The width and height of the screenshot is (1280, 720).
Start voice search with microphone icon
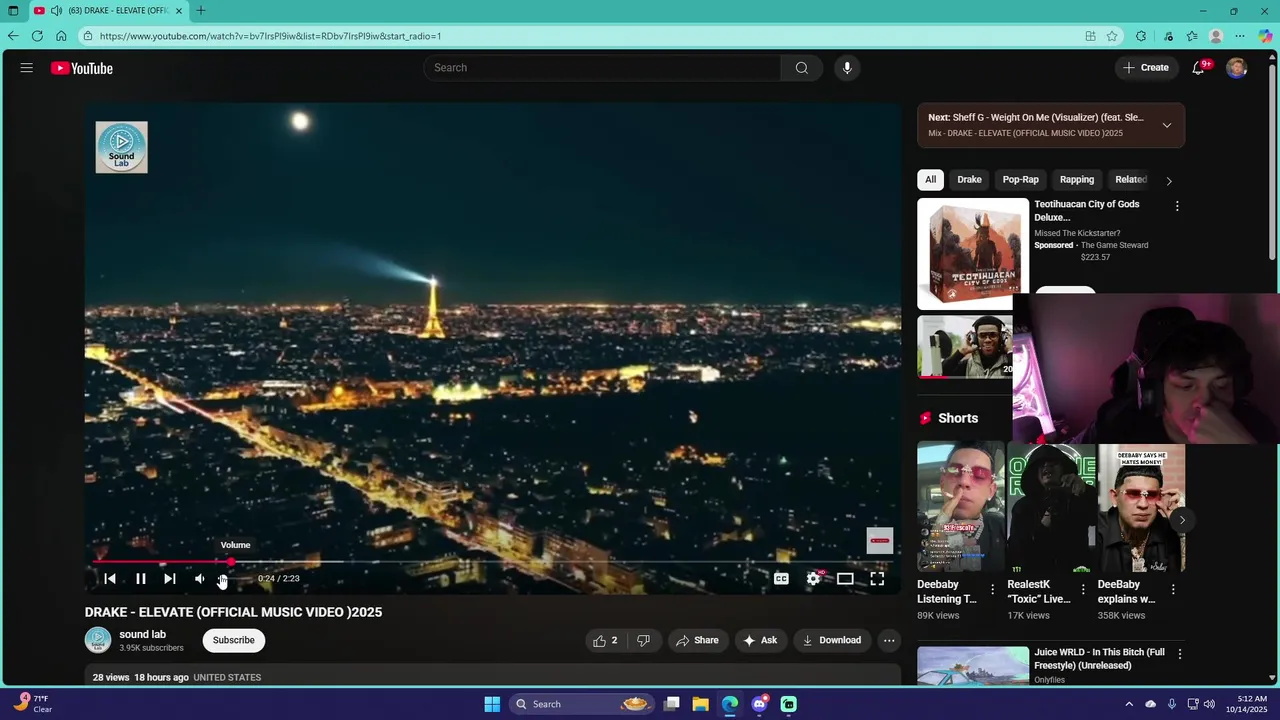coord(847,68)
